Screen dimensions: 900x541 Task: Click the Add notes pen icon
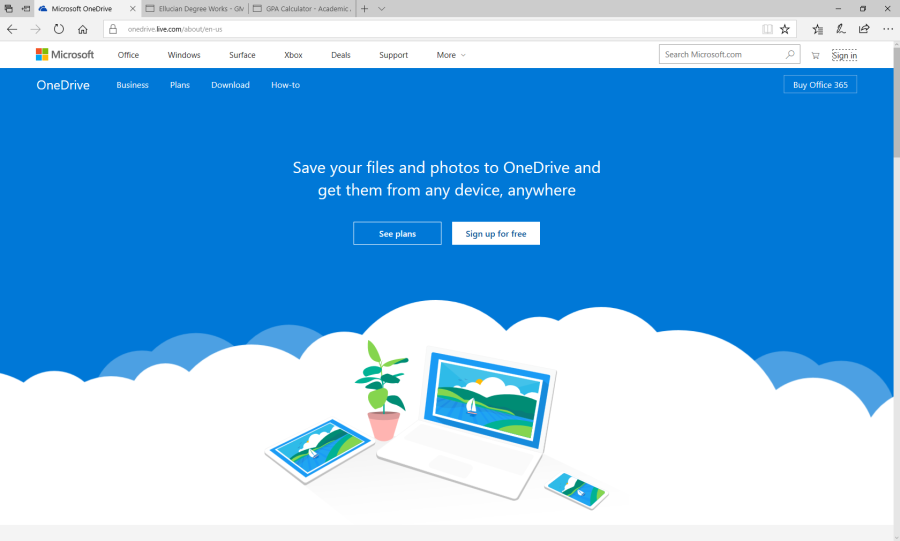[x=841, y=29]
